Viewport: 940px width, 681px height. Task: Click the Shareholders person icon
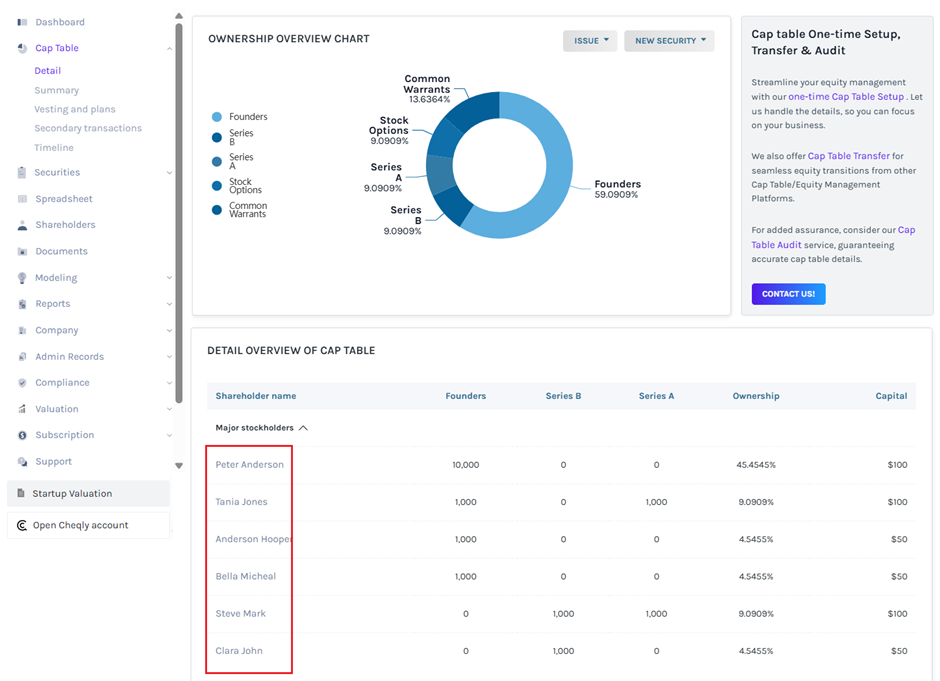tap(22, 226)
